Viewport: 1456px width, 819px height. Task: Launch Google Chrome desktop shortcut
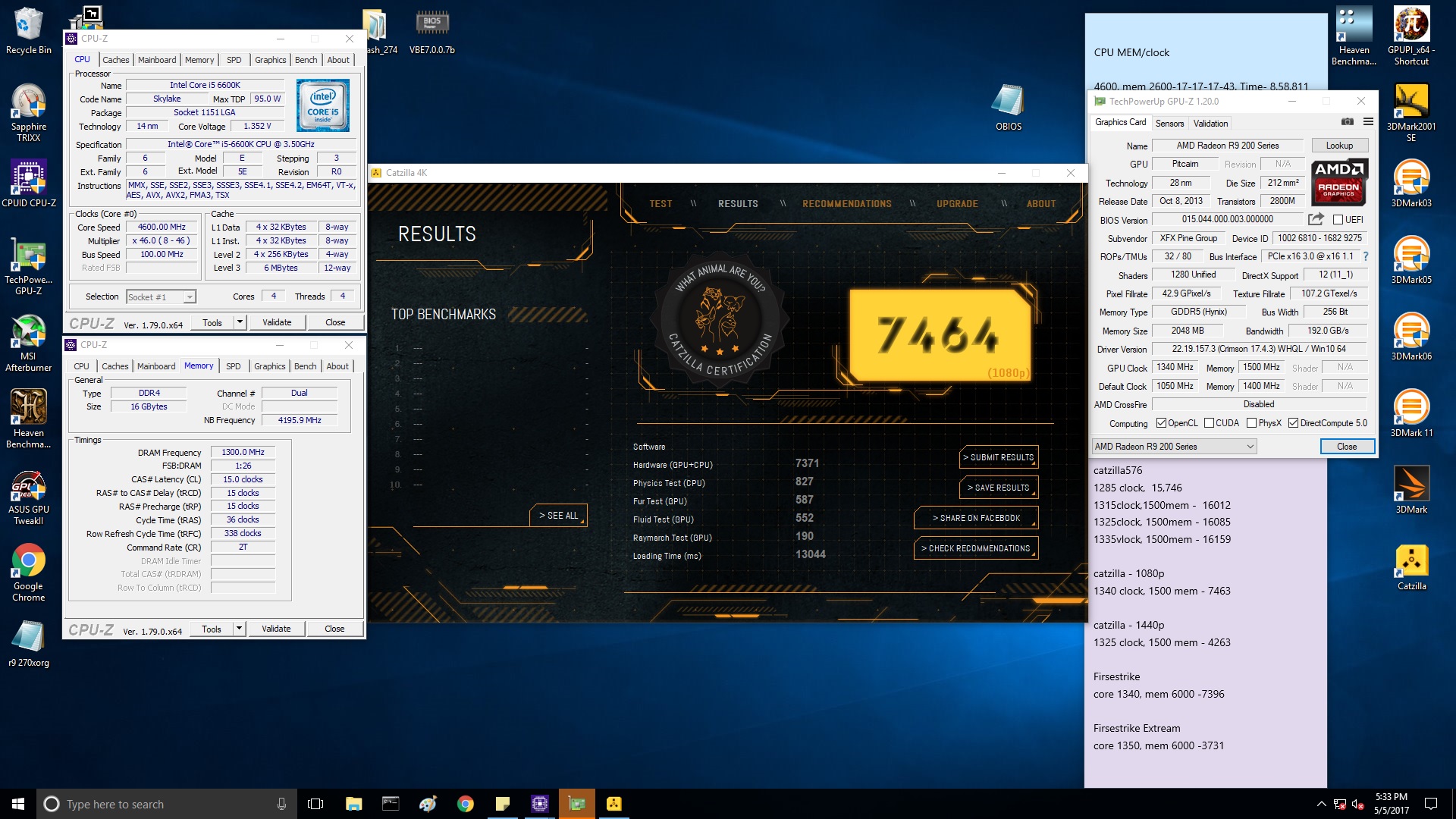(x=29, y=573)
